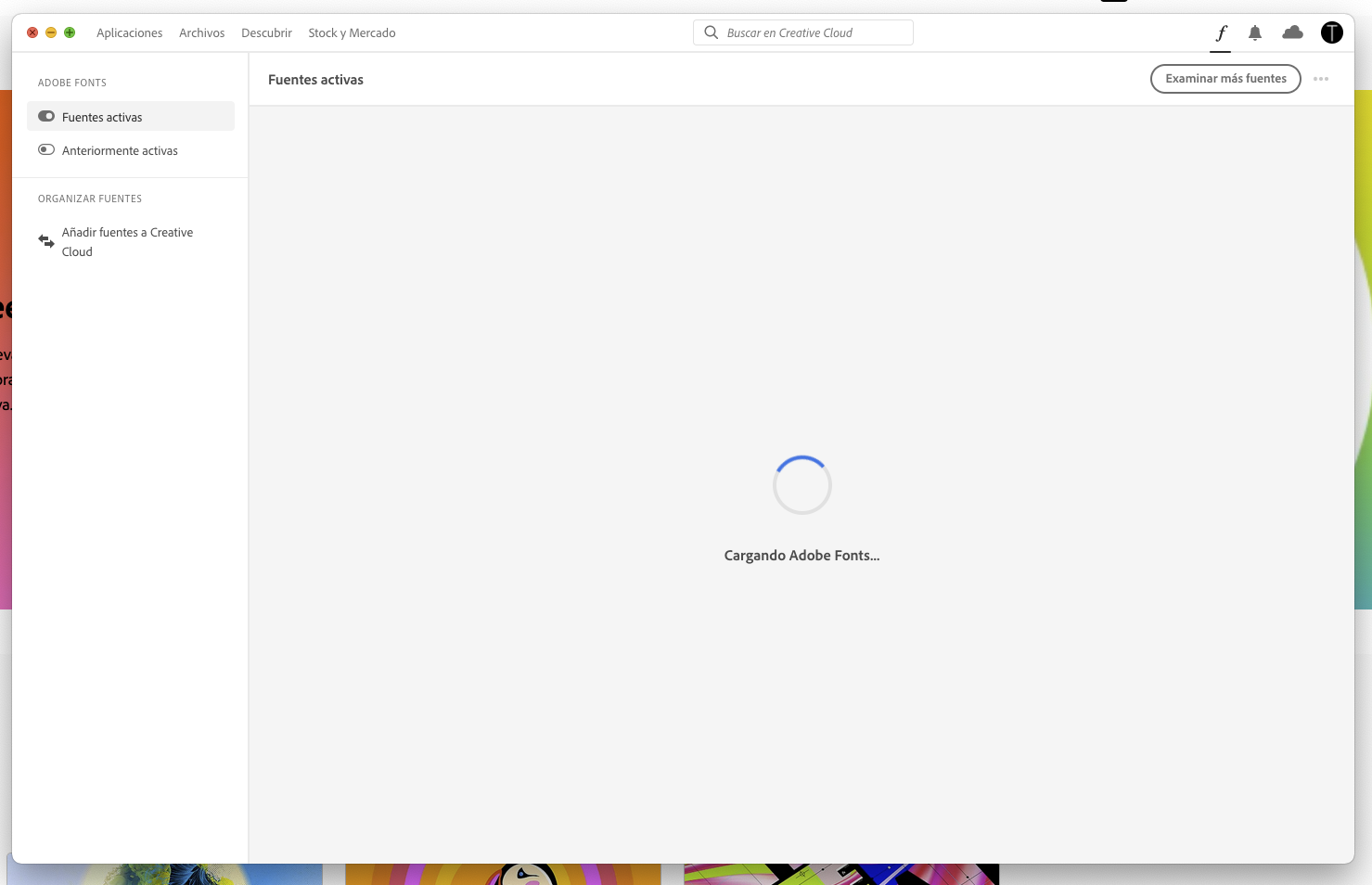Switch to the Archivos section
The image size is (1372, 885).
tap(201, 32)
